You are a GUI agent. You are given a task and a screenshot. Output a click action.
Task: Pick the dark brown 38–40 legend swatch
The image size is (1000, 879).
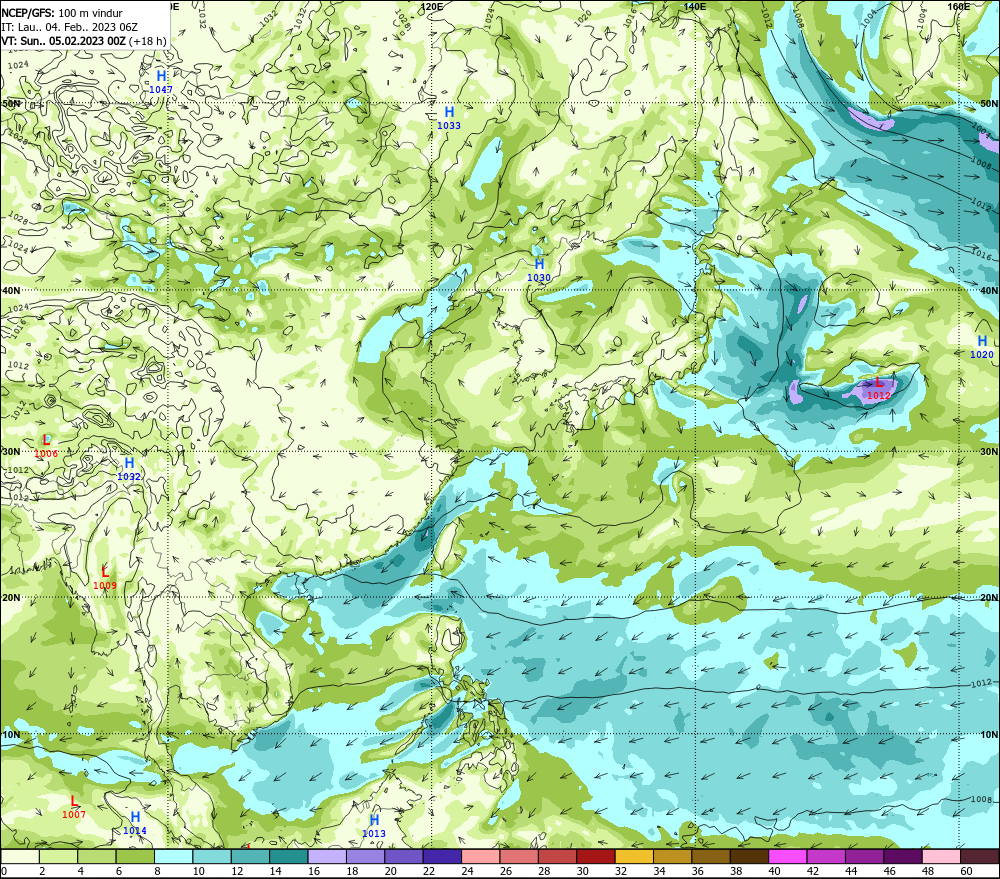(x=750, y=856)
